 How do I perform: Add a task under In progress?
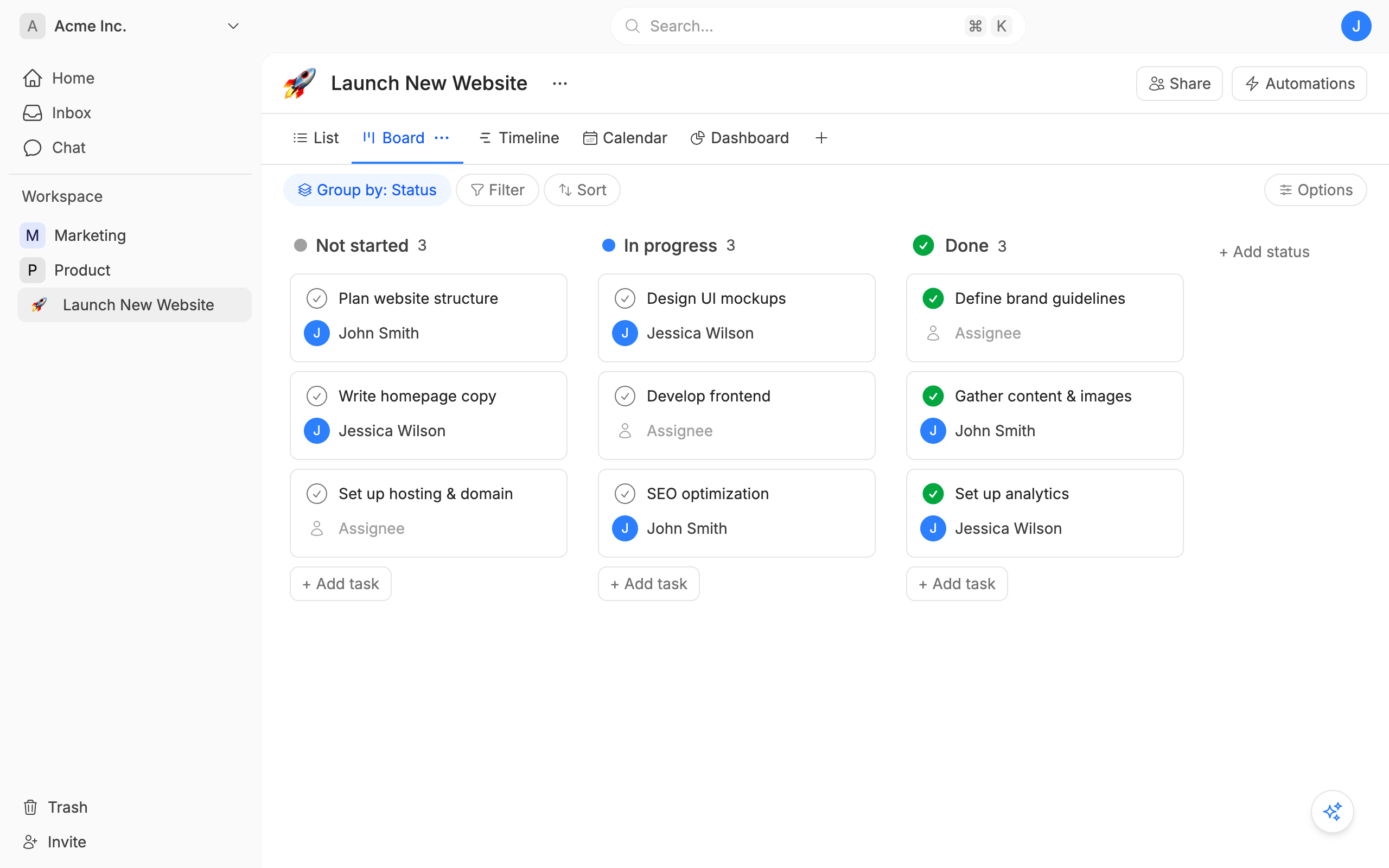(x=648, y=584)
